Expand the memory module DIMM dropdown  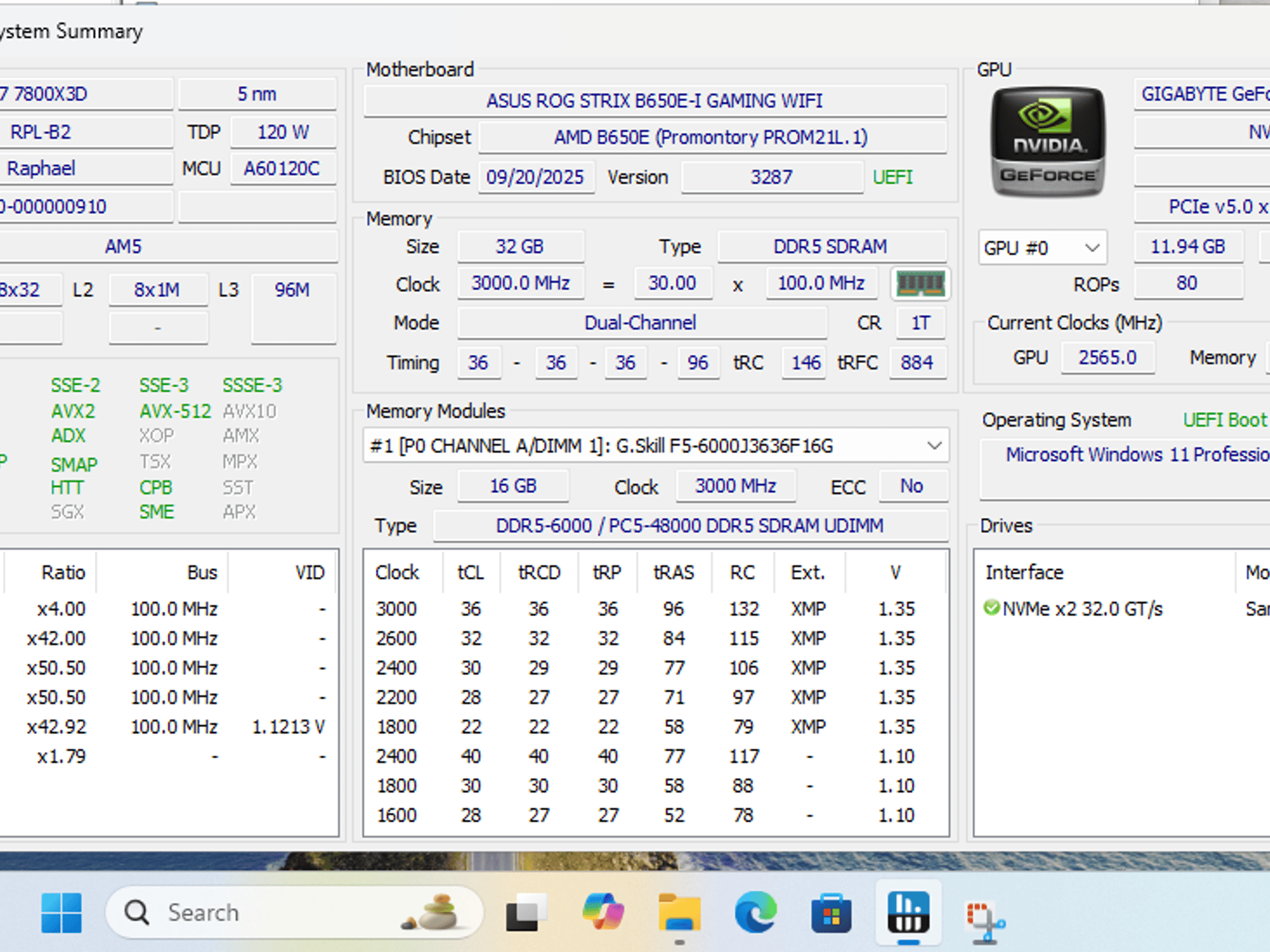click(655, 446)
